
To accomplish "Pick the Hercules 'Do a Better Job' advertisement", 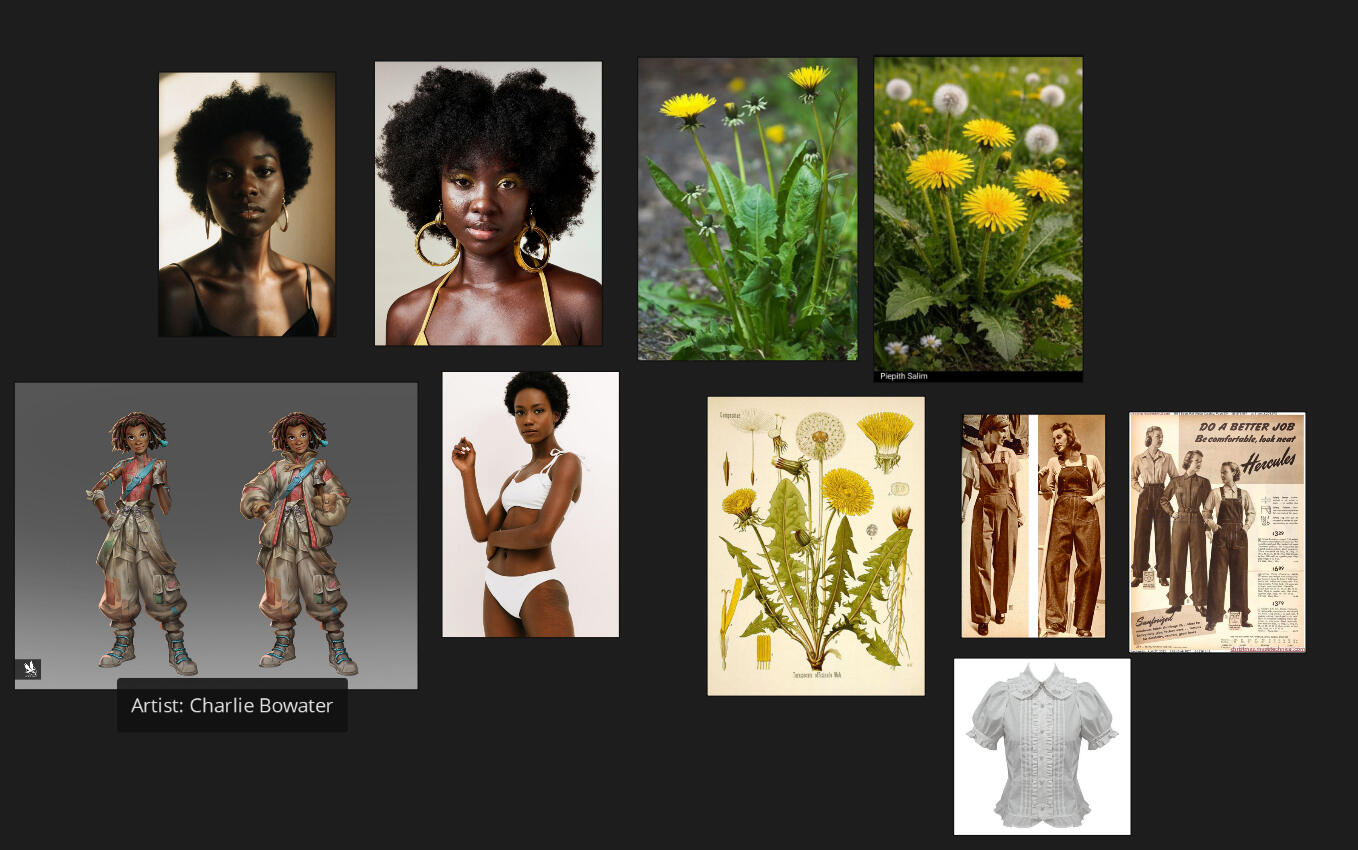I will point(1217,532).
